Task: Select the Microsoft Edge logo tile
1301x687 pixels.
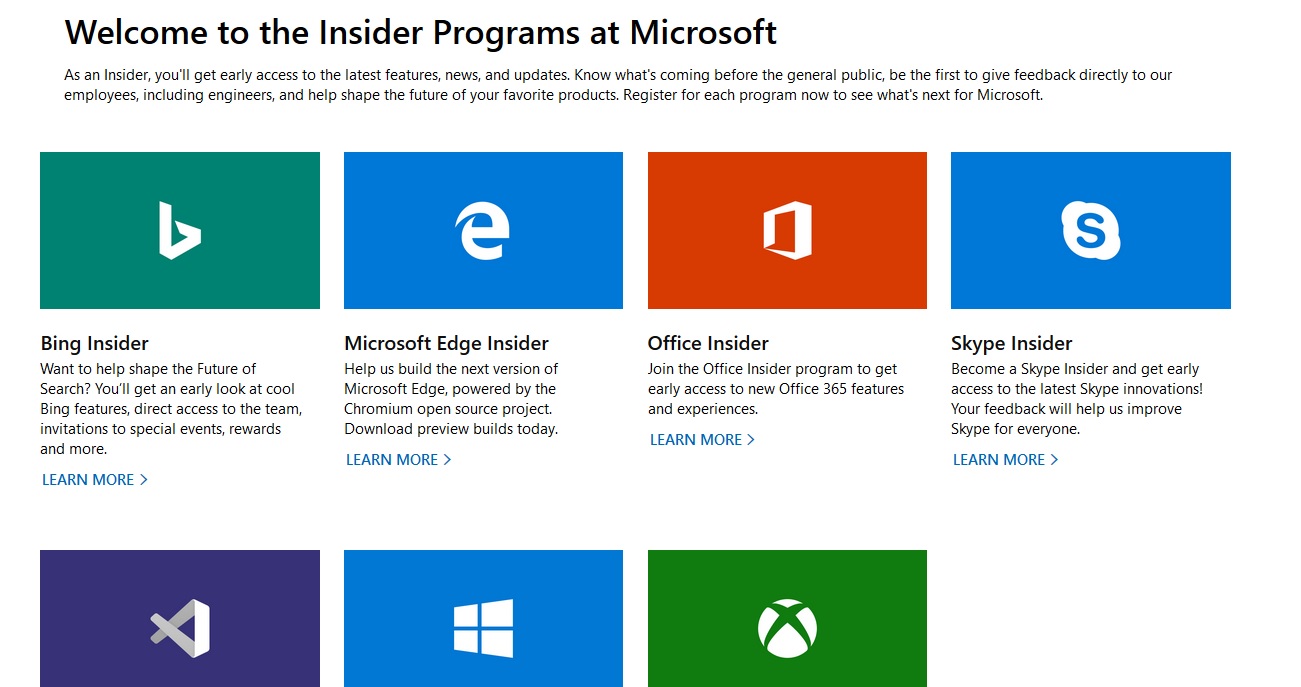Action: tap(483, 230)
